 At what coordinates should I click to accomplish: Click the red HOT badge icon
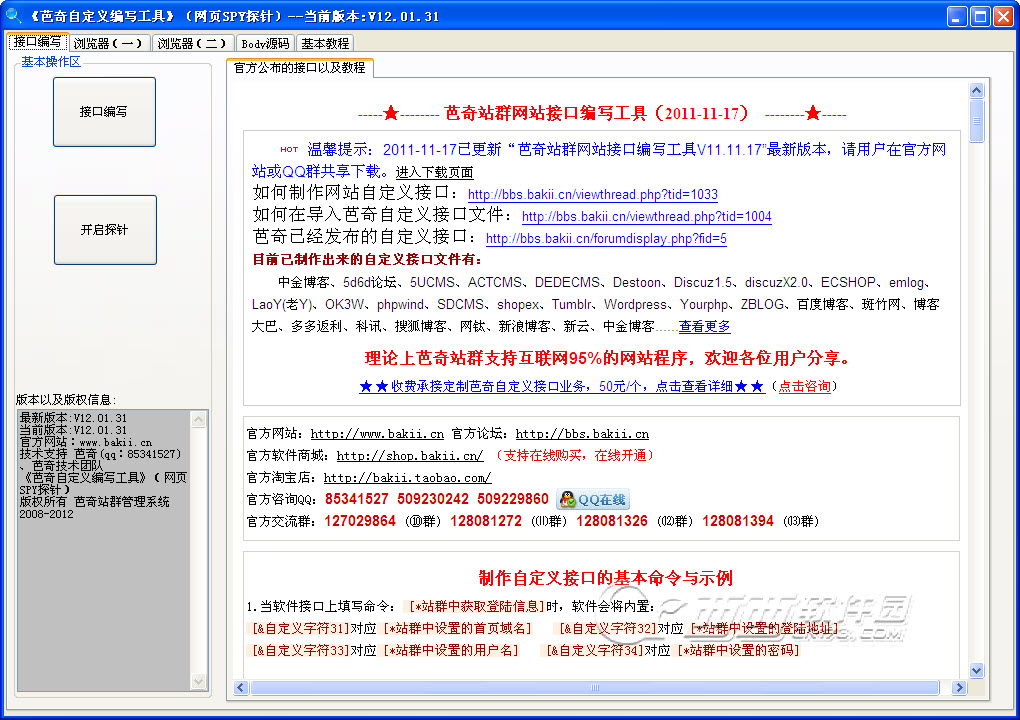pyautogui.click(x=289, y=150)
